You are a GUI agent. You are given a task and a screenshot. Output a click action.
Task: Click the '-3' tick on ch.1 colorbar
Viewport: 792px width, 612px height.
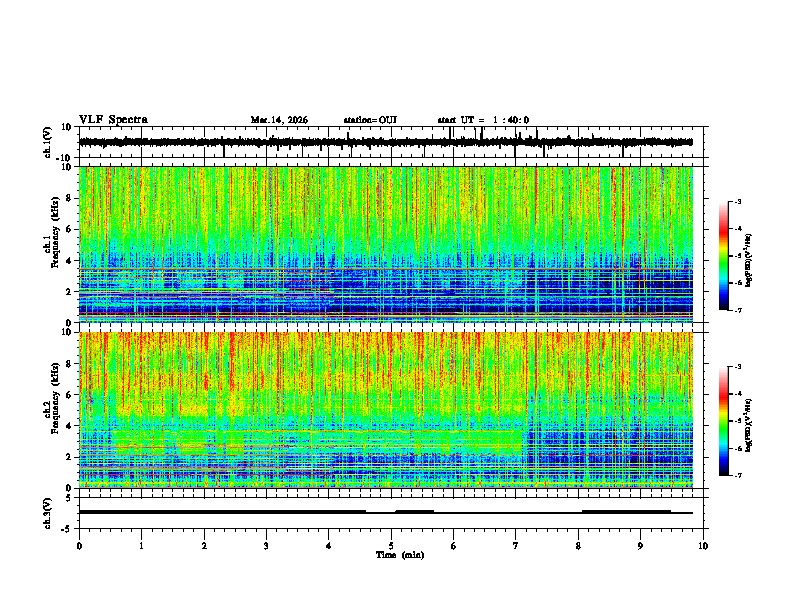click(738, 202)
